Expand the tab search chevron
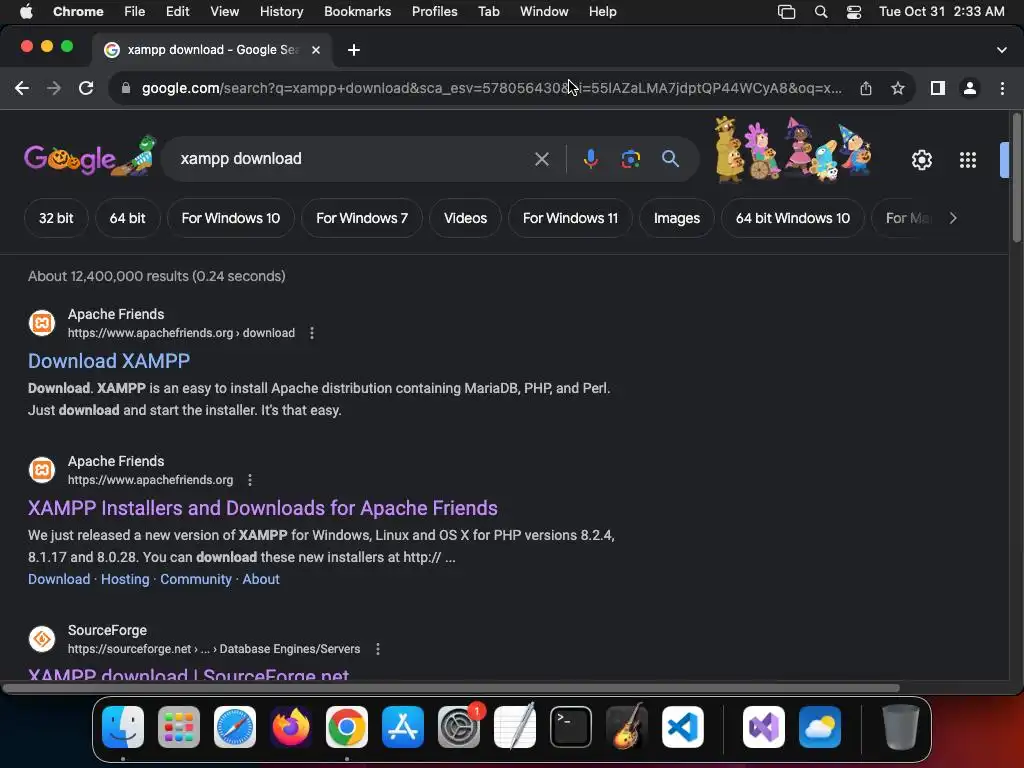Screen dimensions: 1024x768 point(1002,50)
